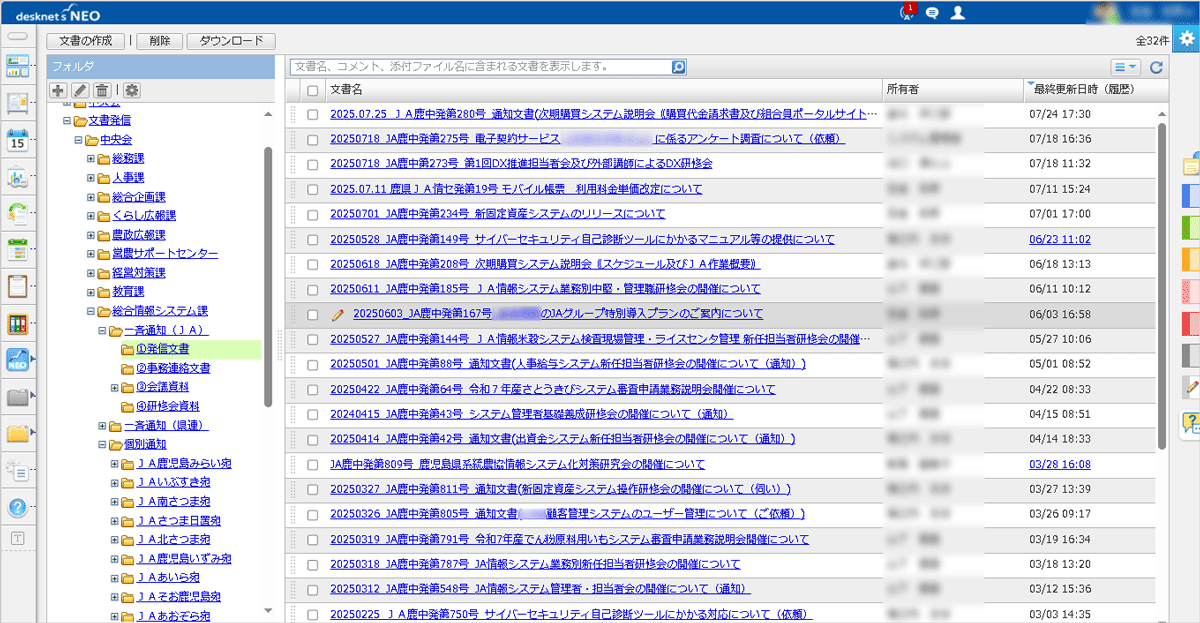Delete folder using trash can icon
The image size is (1200, 623).
[x=102, y=90]
